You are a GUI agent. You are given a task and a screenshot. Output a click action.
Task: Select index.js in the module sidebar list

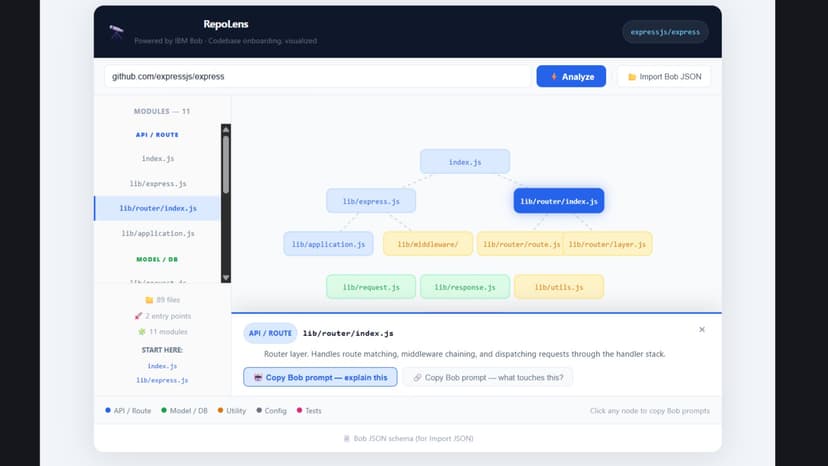[x=158, y=159]
